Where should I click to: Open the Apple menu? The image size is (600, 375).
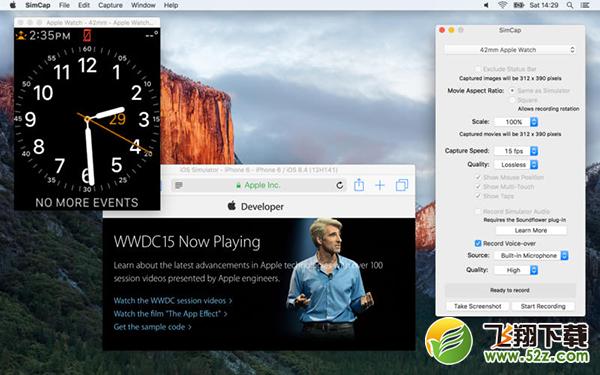(x=13, y=5)
